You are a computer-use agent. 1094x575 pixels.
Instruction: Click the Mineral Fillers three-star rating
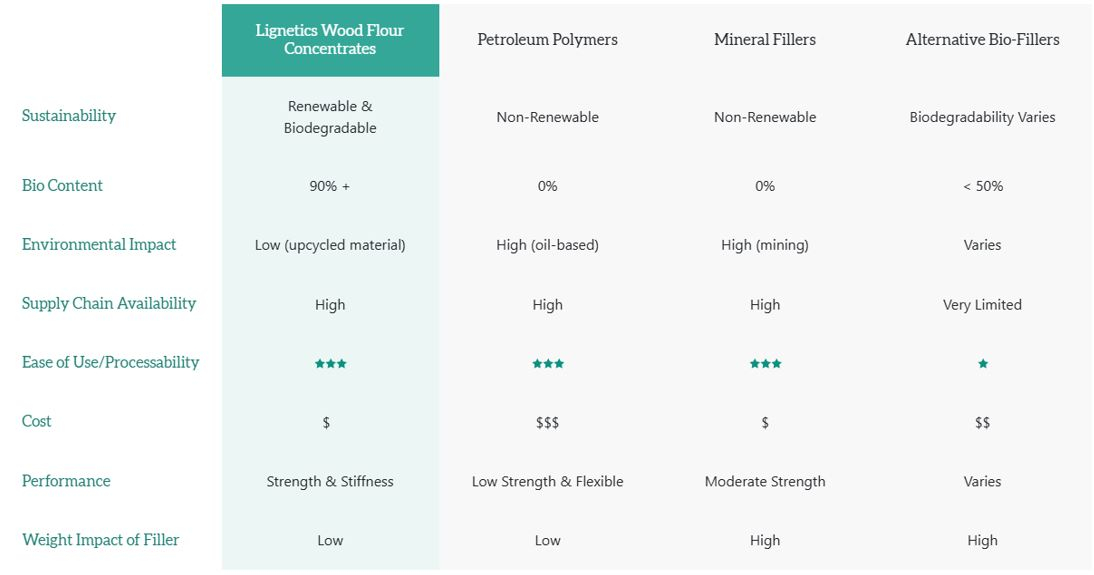[x=765, y=364]
